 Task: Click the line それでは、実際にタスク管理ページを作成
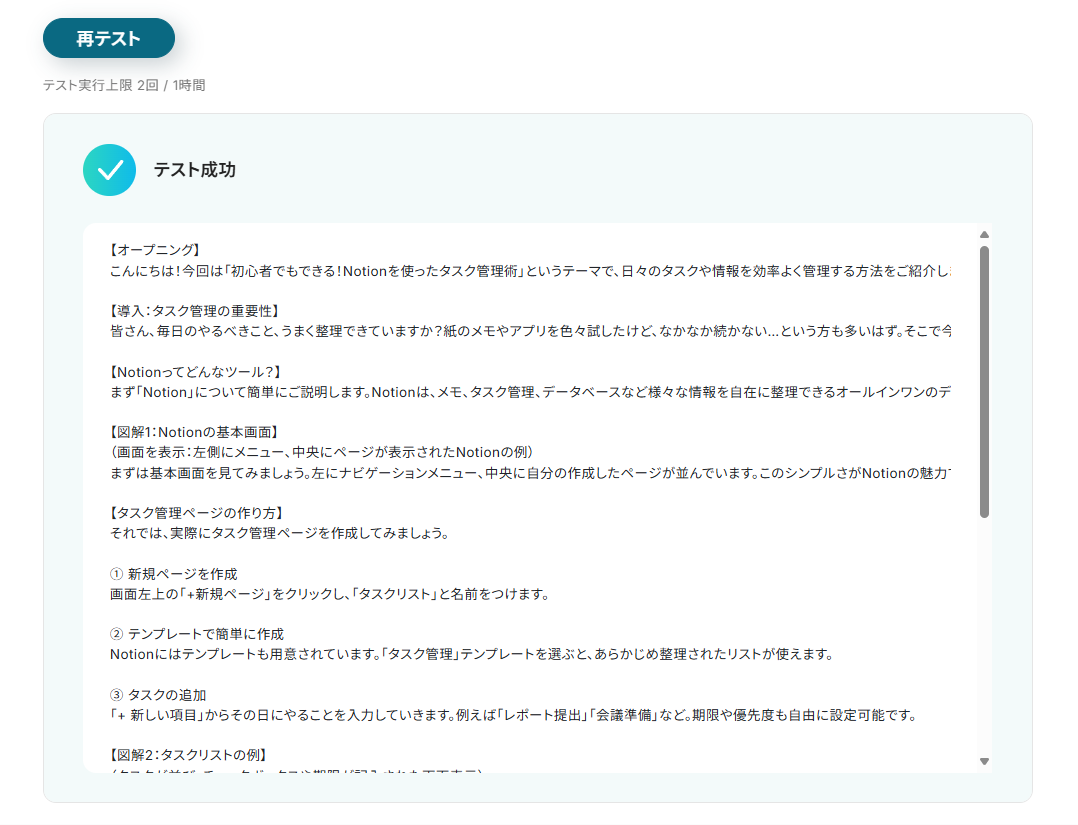(279, 534)
